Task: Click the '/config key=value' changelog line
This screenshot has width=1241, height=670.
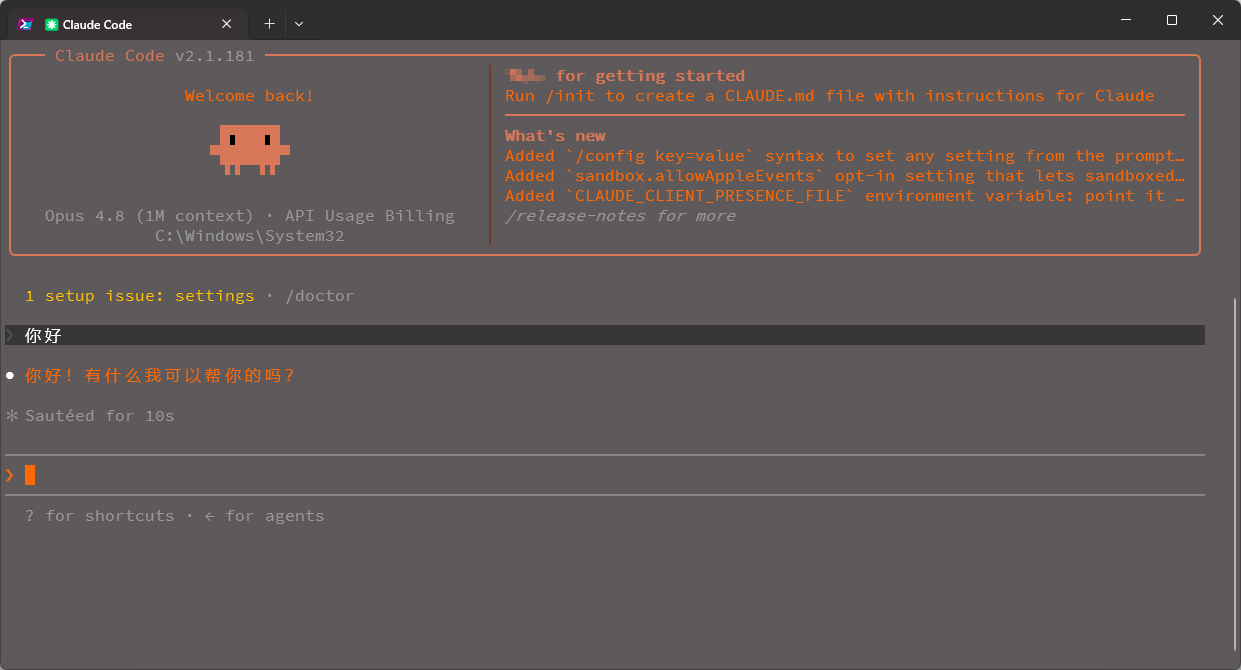Action: tap(845, 156)
